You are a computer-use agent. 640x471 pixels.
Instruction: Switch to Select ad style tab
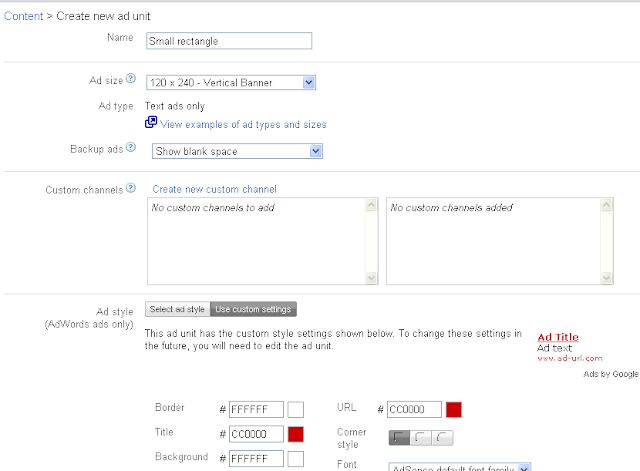(x=178, y=309)
